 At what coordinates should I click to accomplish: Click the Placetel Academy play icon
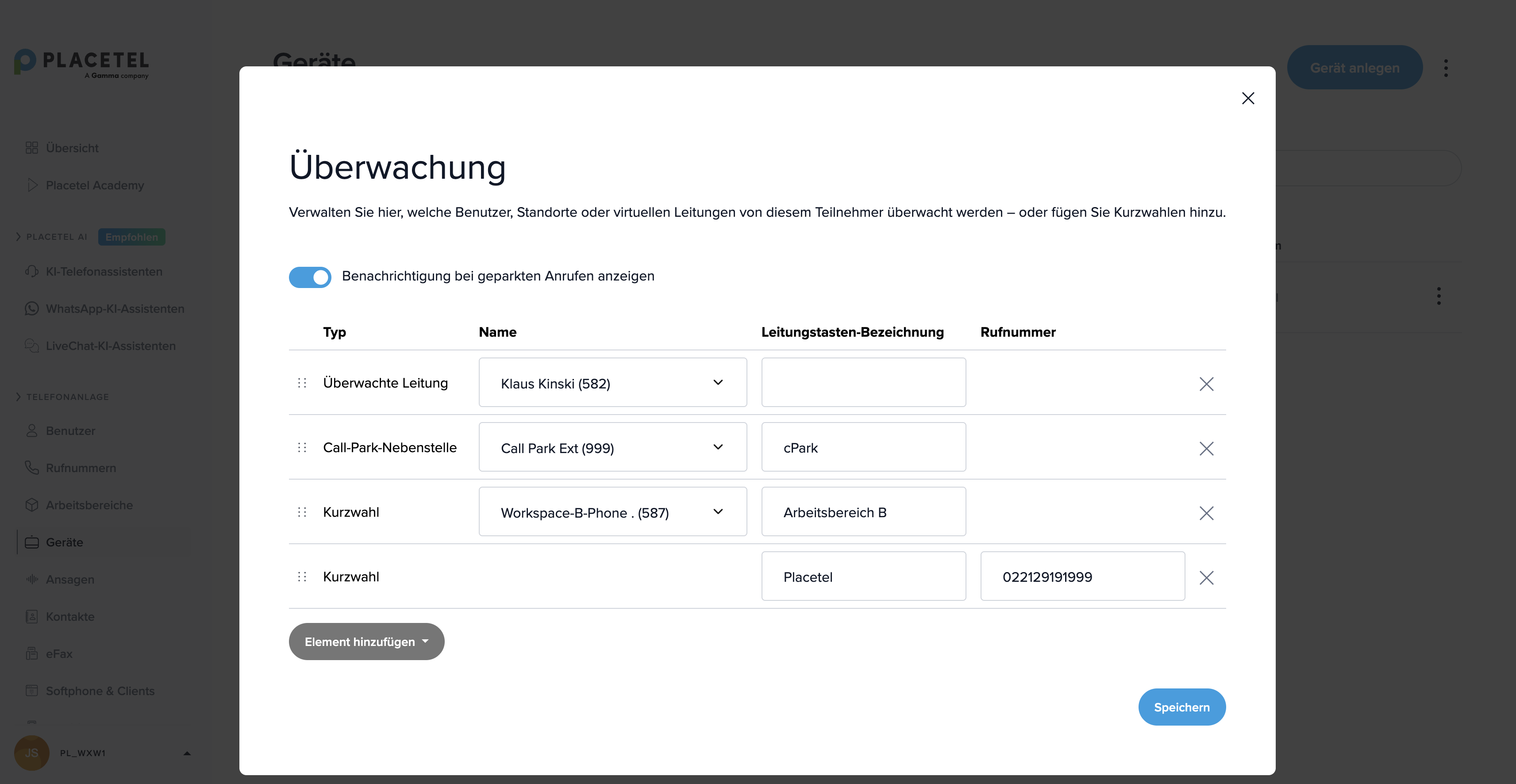pos(32,185)
